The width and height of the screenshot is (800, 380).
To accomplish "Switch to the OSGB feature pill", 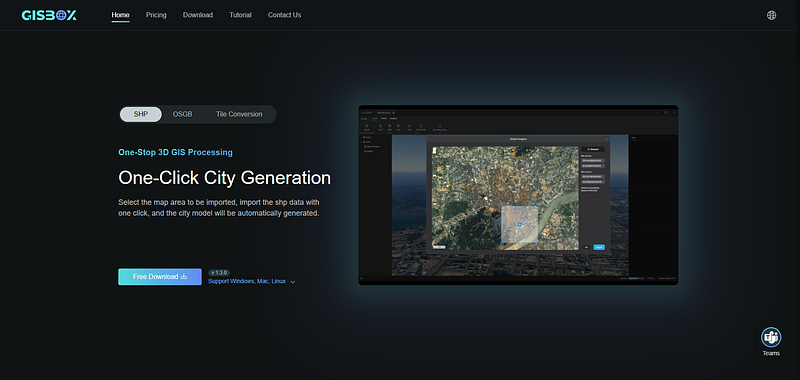I will pos(183,114).
